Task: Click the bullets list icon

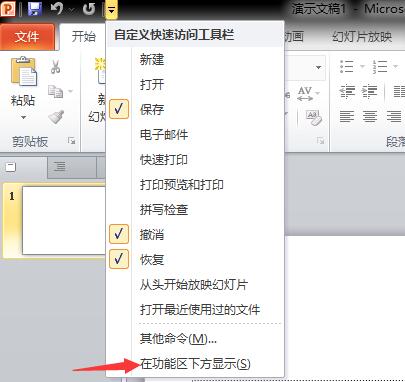Action: pos(347,67)
